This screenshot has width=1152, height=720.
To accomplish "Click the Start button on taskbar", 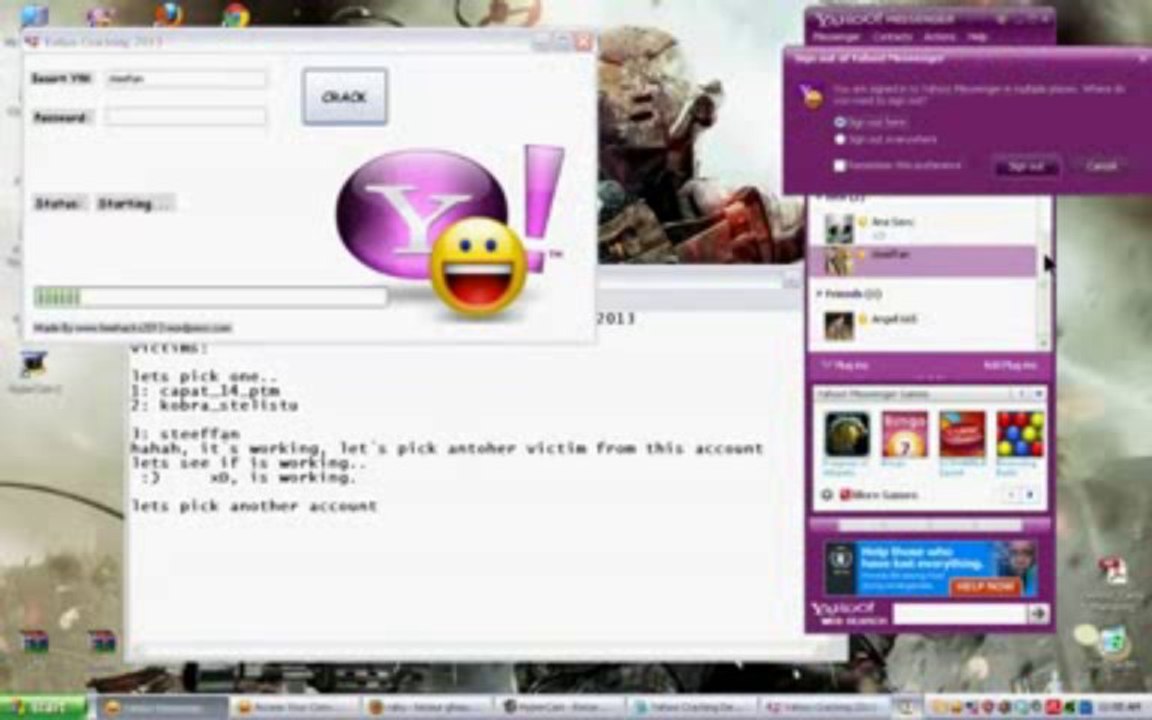I will point(43,708).
